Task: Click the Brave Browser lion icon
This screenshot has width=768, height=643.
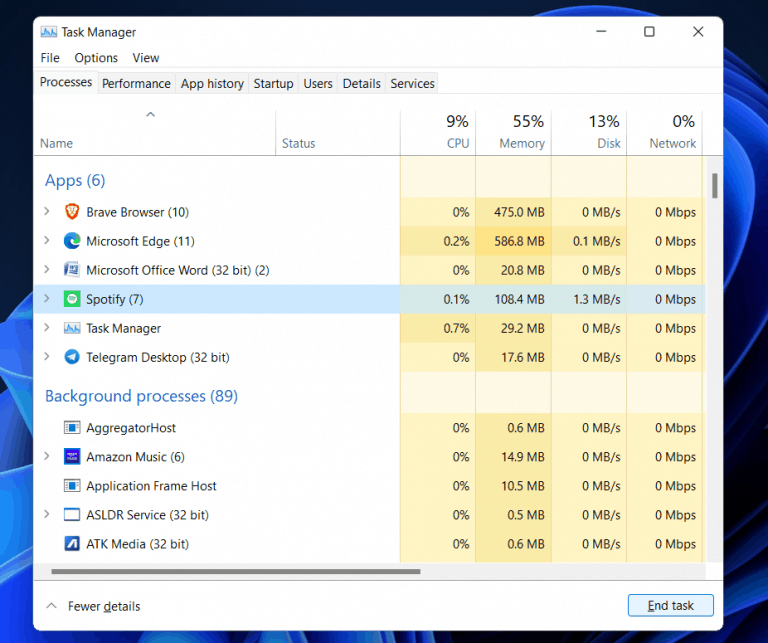Action: tap(72, 212)
